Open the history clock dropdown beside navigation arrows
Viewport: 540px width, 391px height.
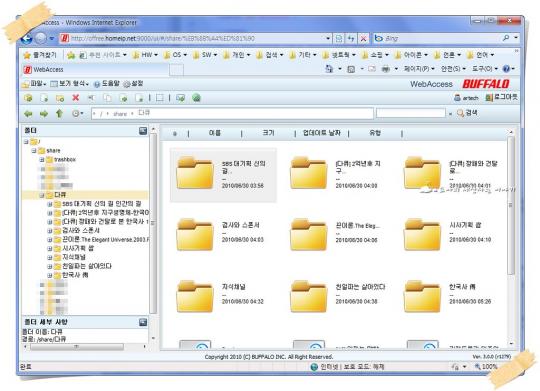[x=78, y=113]
